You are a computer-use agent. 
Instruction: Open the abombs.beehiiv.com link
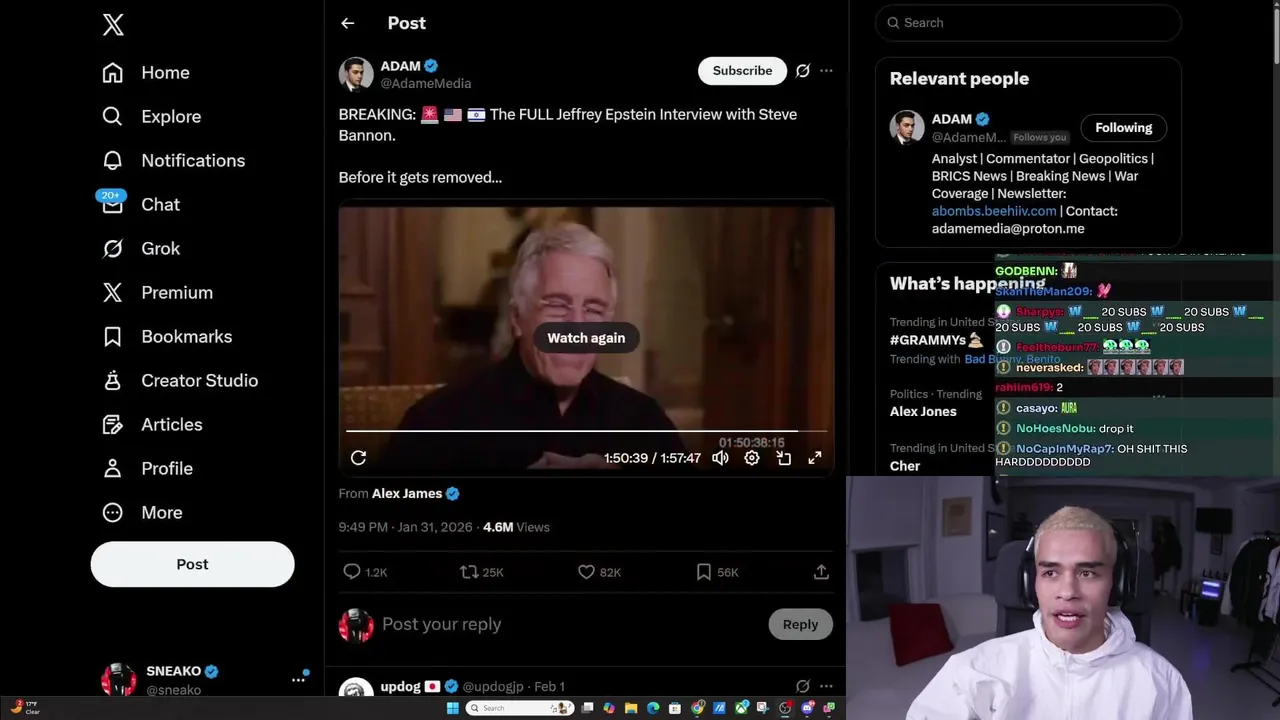tap(994, 211)
